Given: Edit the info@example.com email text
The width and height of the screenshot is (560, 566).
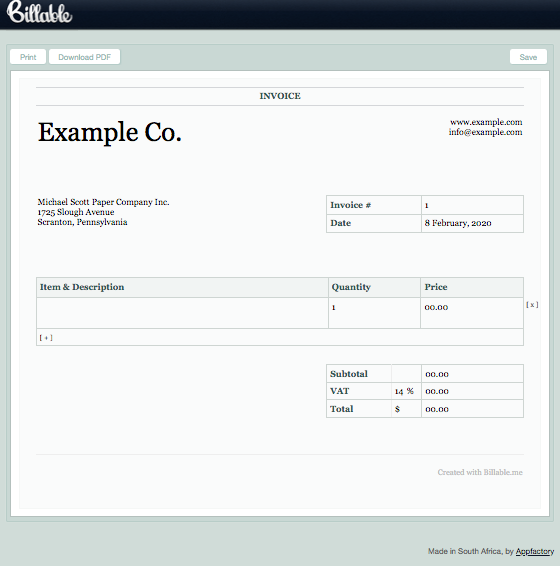Looking at the screenshot, I should (x=485, y=132).
